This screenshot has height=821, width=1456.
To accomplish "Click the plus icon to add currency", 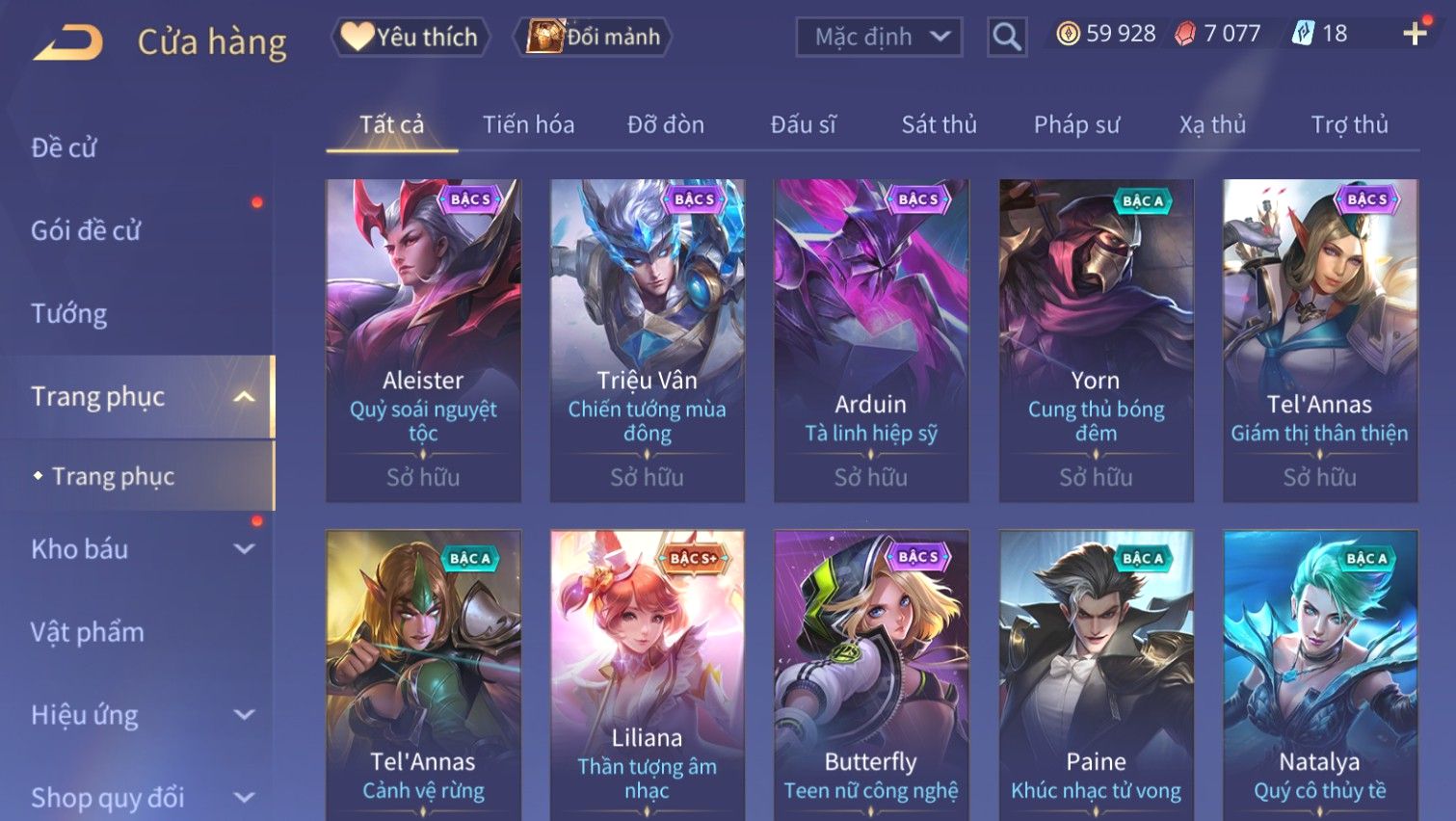I will [x=1415, y=34].
